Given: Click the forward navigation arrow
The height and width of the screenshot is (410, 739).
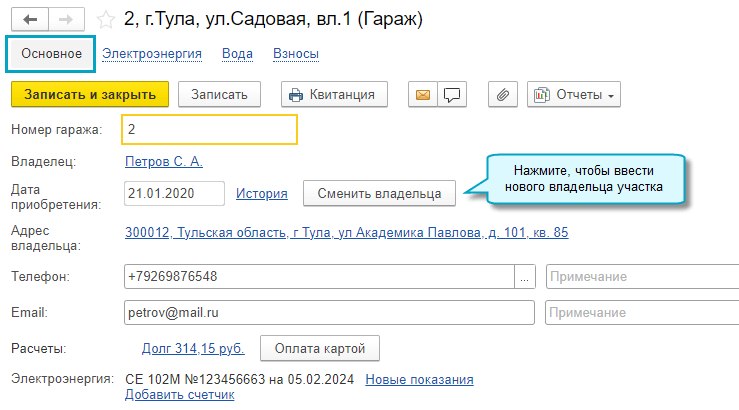Looking at the screenshot, I should point(66,19).
